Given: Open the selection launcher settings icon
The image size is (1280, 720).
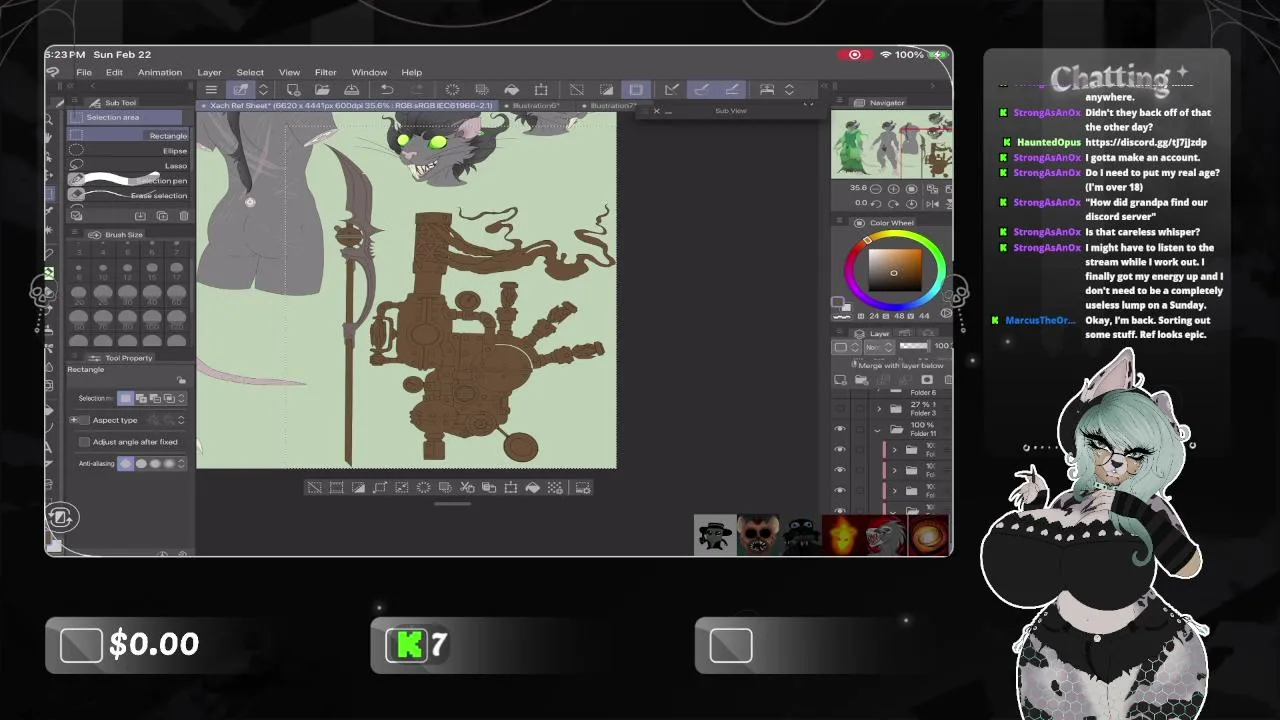Looking at the screenshot, I should (x=583, y=488).
